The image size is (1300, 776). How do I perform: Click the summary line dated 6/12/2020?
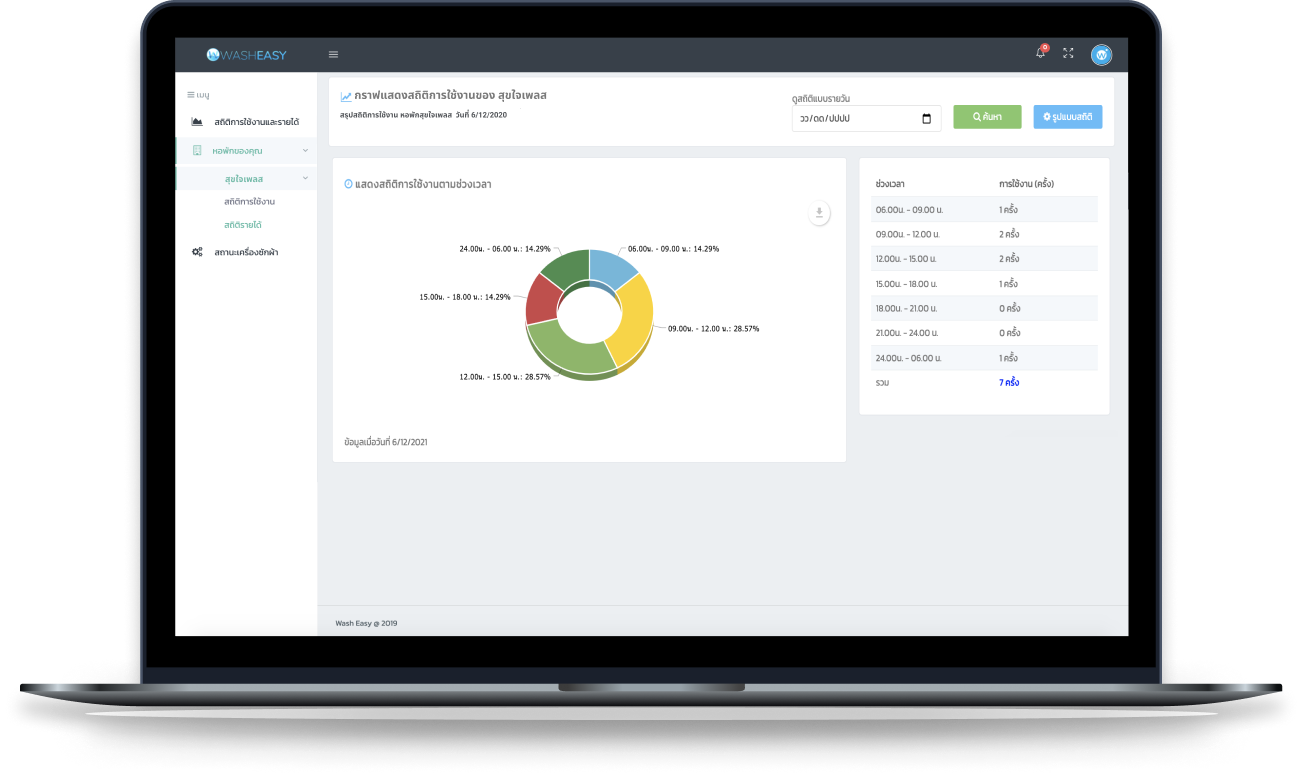[423, 115]
